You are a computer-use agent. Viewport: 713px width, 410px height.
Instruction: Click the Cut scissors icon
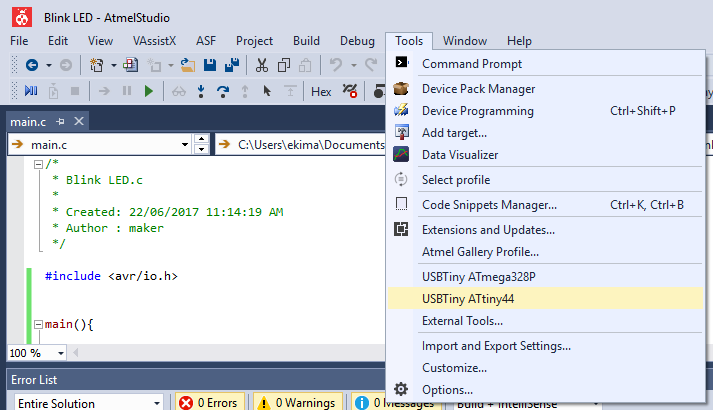point(261,65)
